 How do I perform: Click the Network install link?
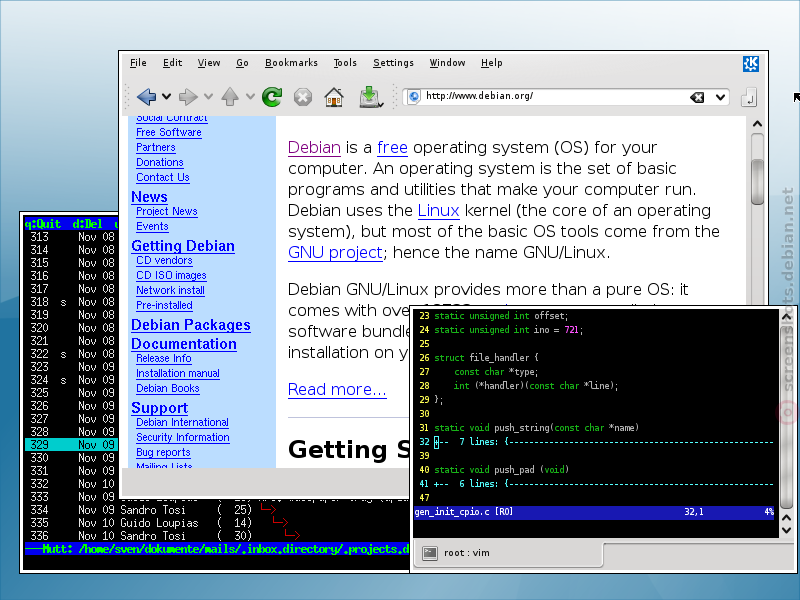point(170,290)
